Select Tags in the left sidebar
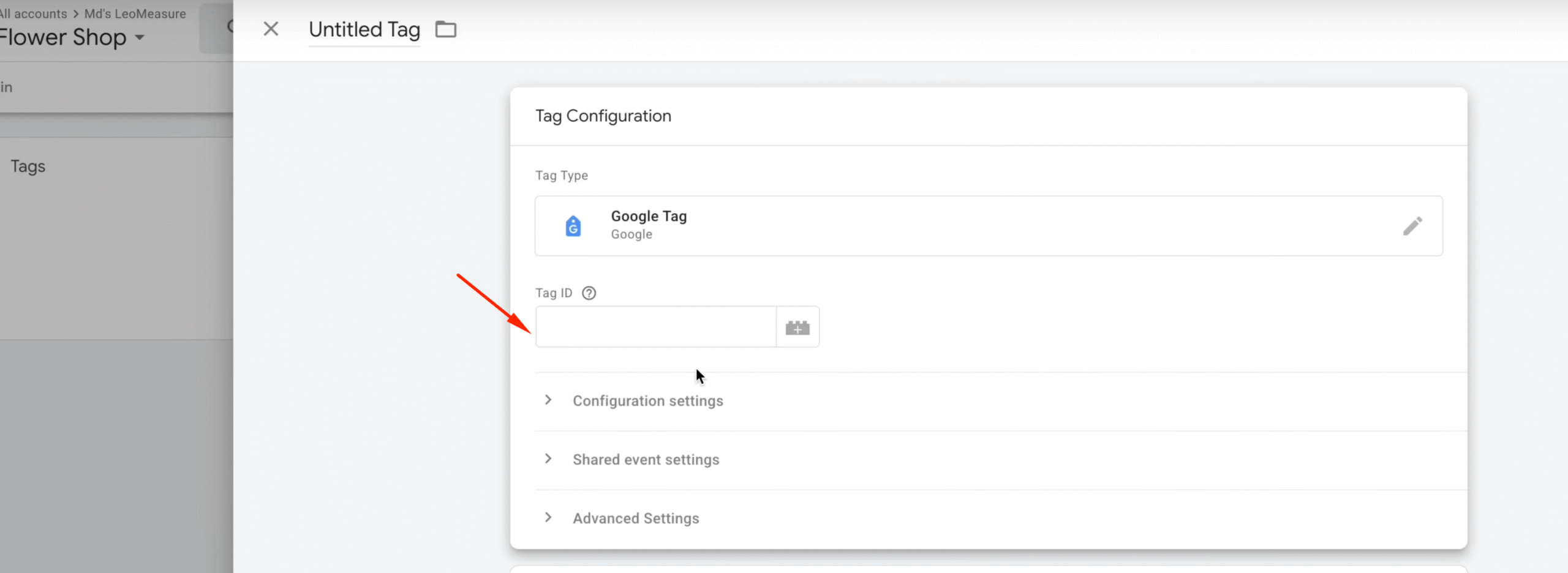Screen dimensions: 1568x573 (x=28, y=167)
